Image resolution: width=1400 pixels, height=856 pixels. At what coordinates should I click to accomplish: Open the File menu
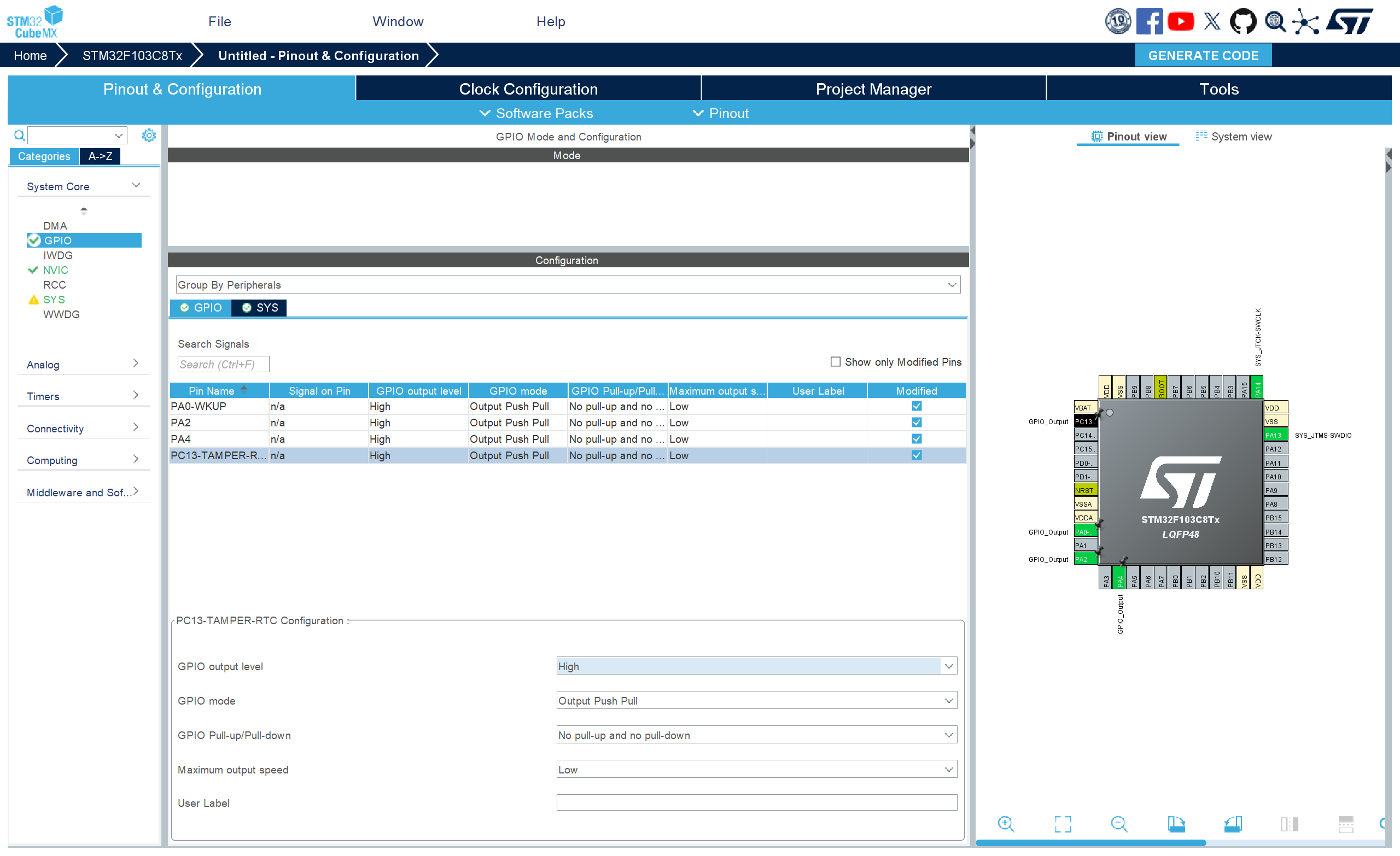[x=219, y=21]
